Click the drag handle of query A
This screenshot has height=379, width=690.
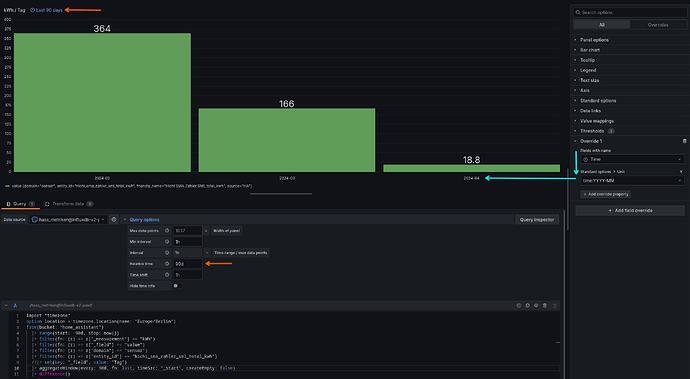click(554, 305)
